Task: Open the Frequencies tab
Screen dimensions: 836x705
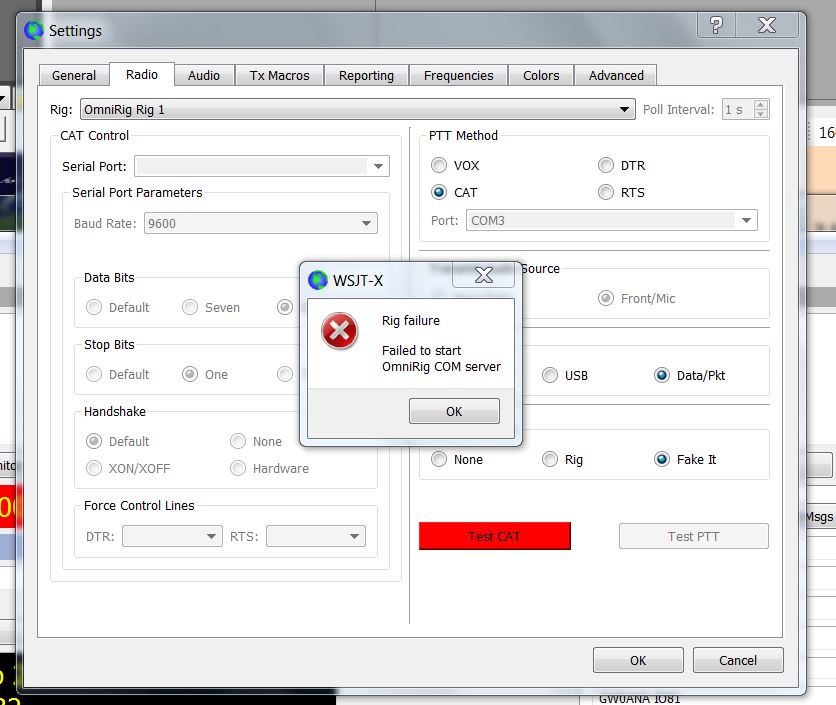Action: click(x=459, y=75)
